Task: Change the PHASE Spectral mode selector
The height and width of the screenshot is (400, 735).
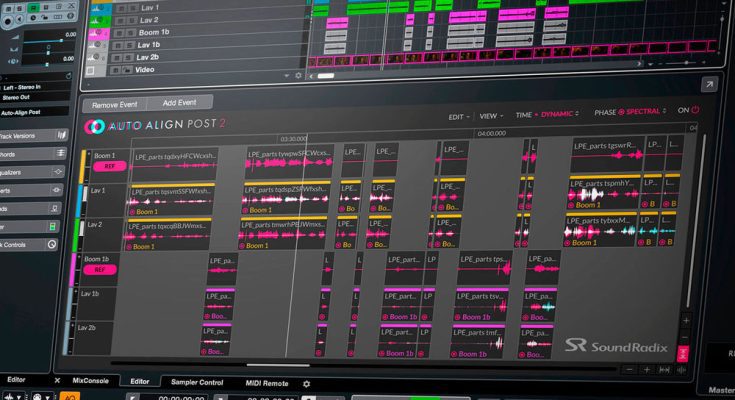Action: [639, 112]
